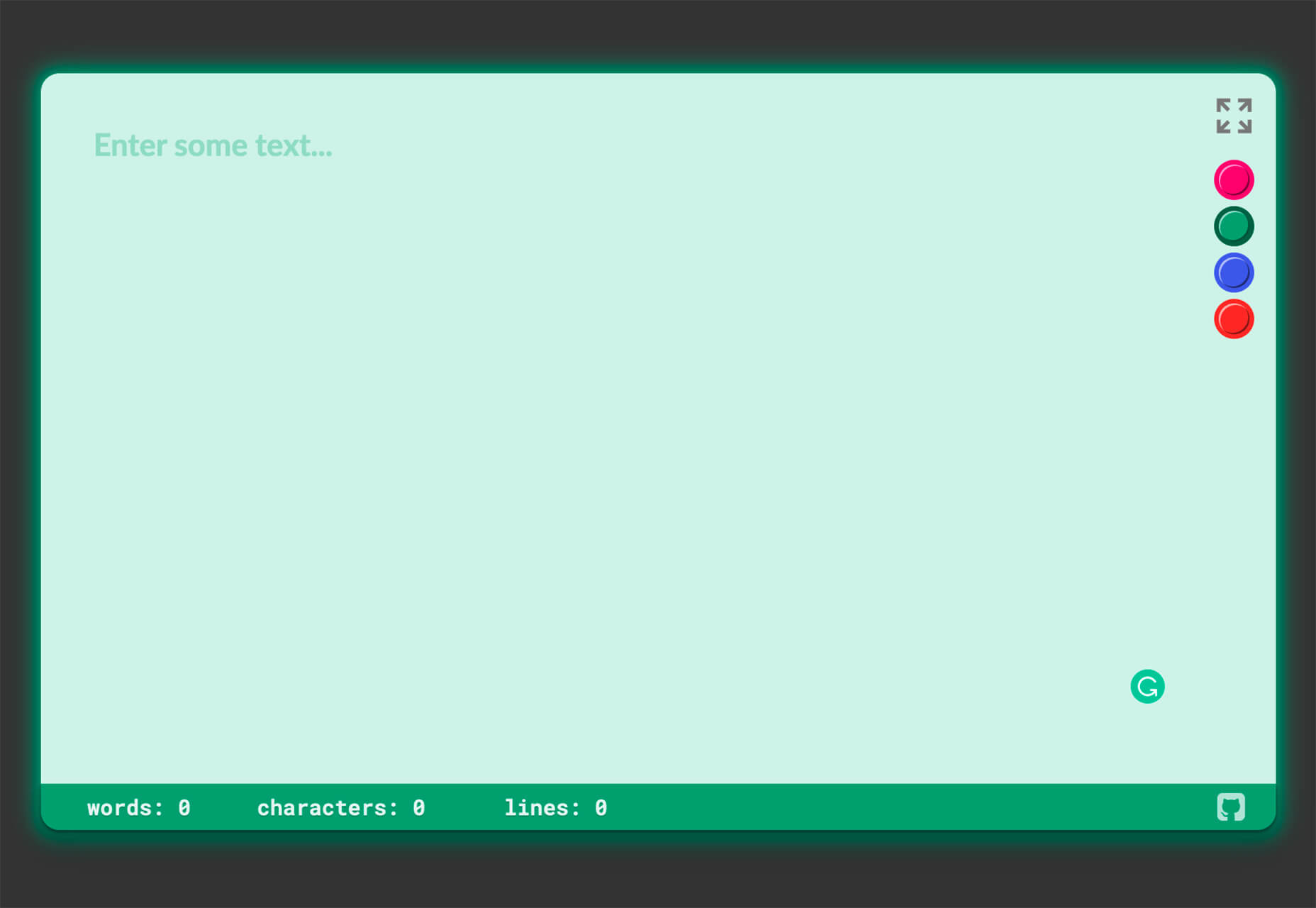Switch editor theme to royal blue

(1234, 272)
